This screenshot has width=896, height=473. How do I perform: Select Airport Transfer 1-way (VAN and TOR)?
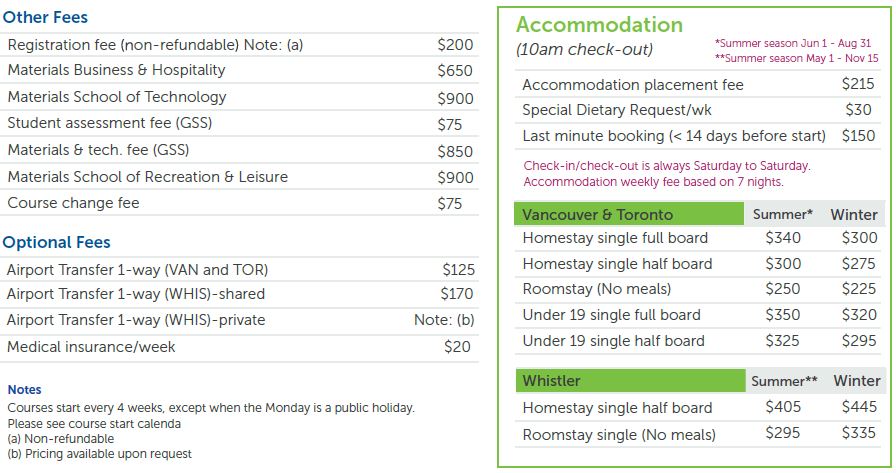point(137,270)
